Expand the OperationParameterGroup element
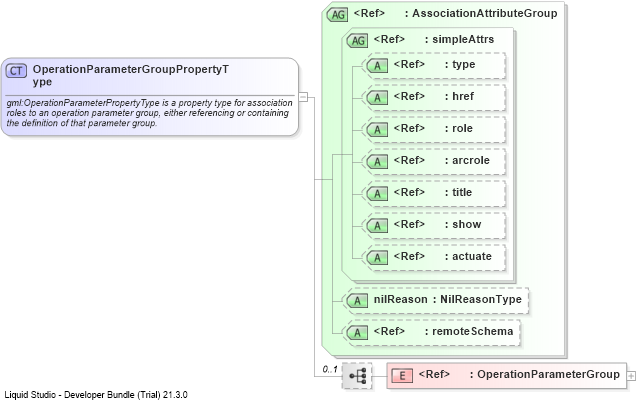636x400 pixels. click(631, 376)
